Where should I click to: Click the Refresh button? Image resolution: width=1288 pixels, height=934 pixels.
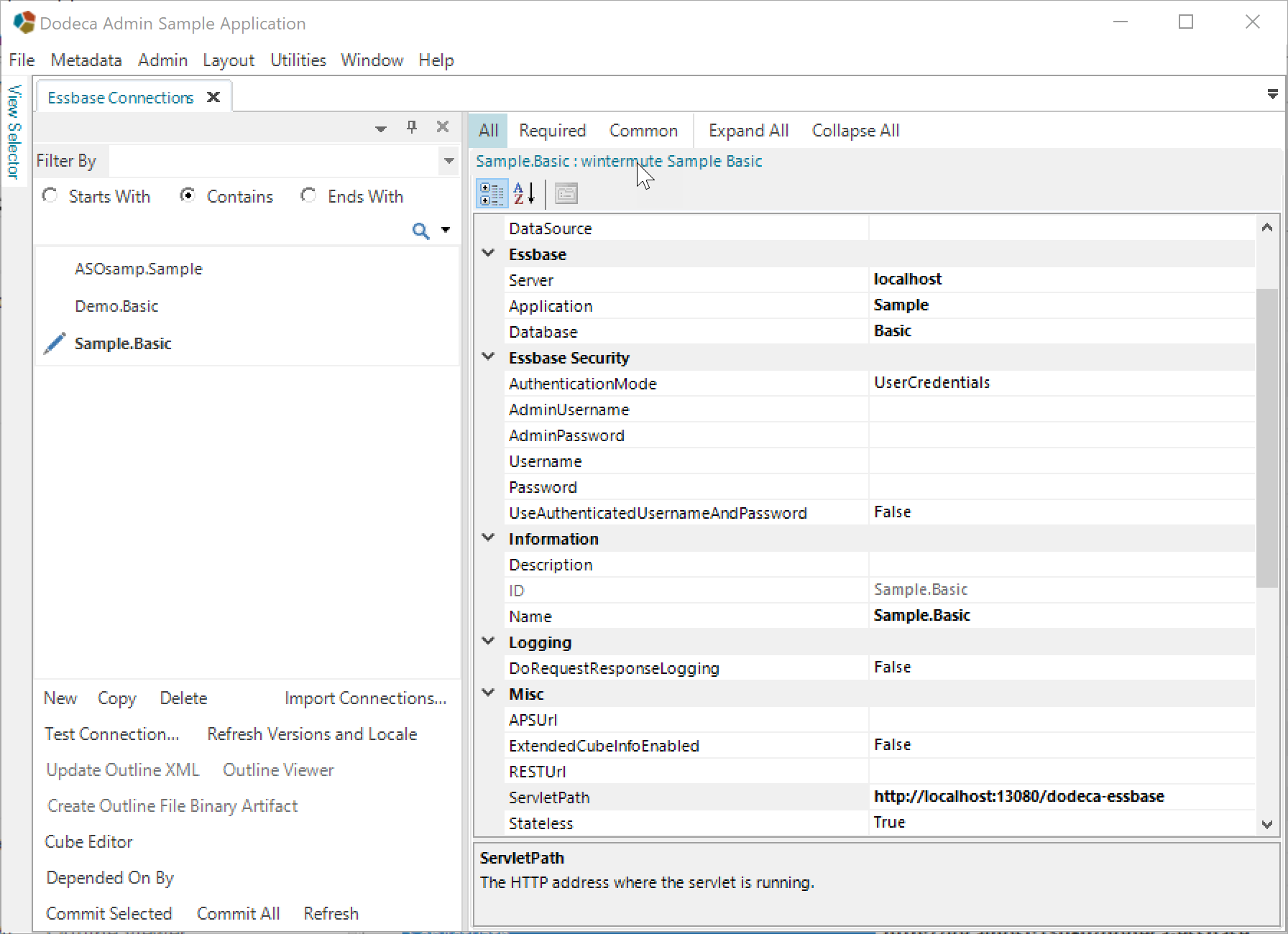331,914
